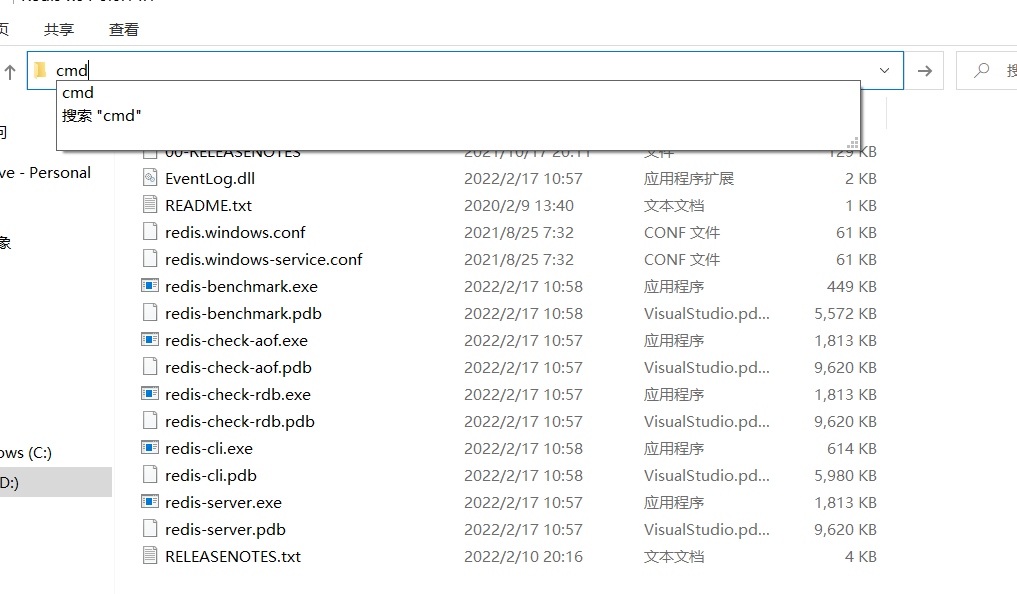Click the README.txt text file icon
The width and height of the screenshot is (1017, 594).
pyautogui.click(x=150, y=205)
